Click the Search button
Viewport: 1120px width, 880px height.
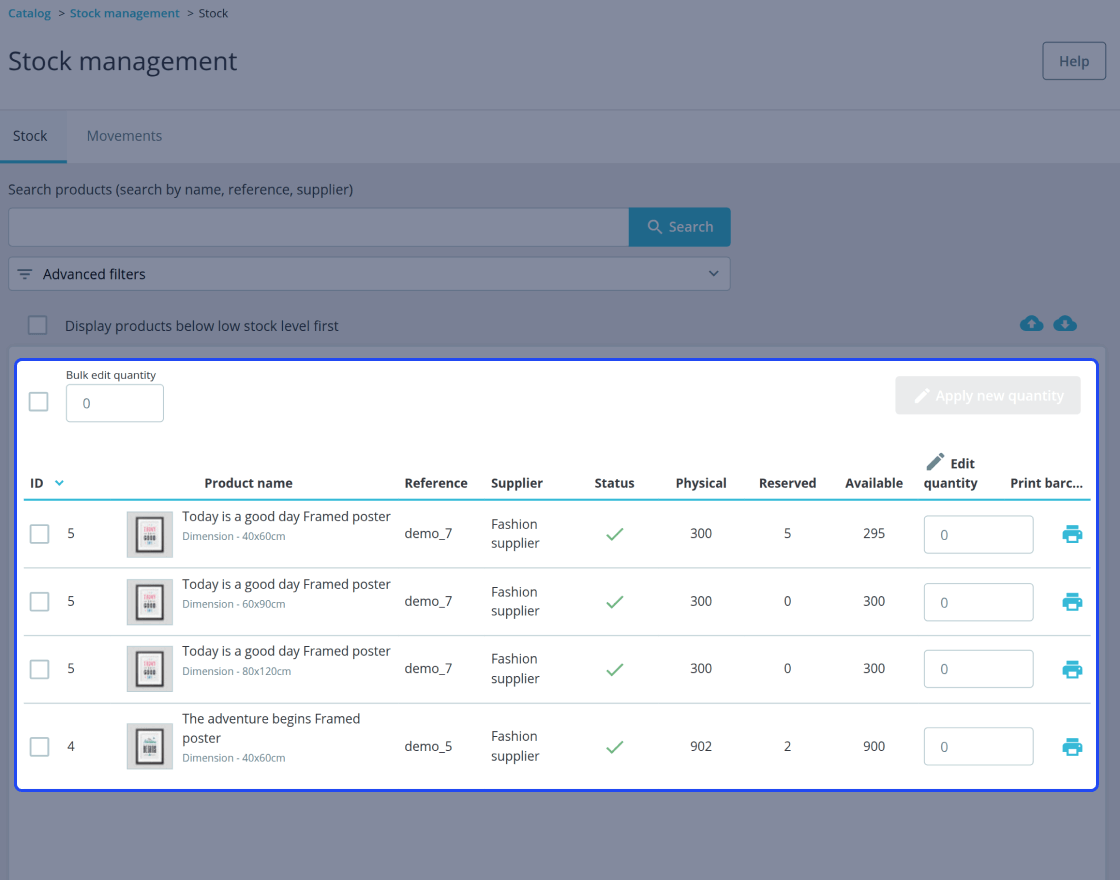tap(679, 227)
